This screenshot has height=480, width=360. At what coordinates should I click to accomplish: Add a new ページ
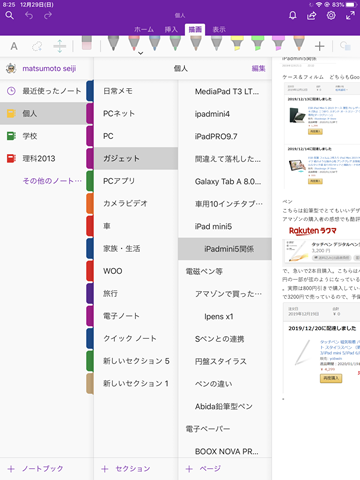tap(203, 468)
